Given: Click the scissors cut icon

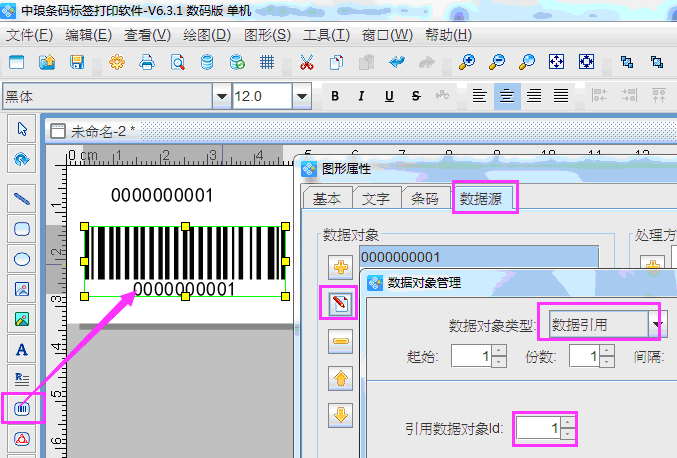Looking at the screenshot, I should 307,62.
